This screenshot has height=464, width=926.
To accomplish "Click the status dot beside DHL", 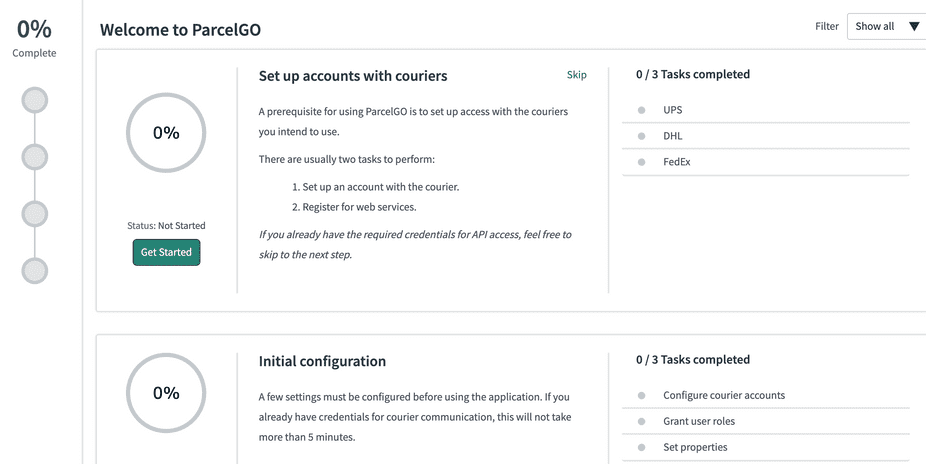I will pos(641,136).
